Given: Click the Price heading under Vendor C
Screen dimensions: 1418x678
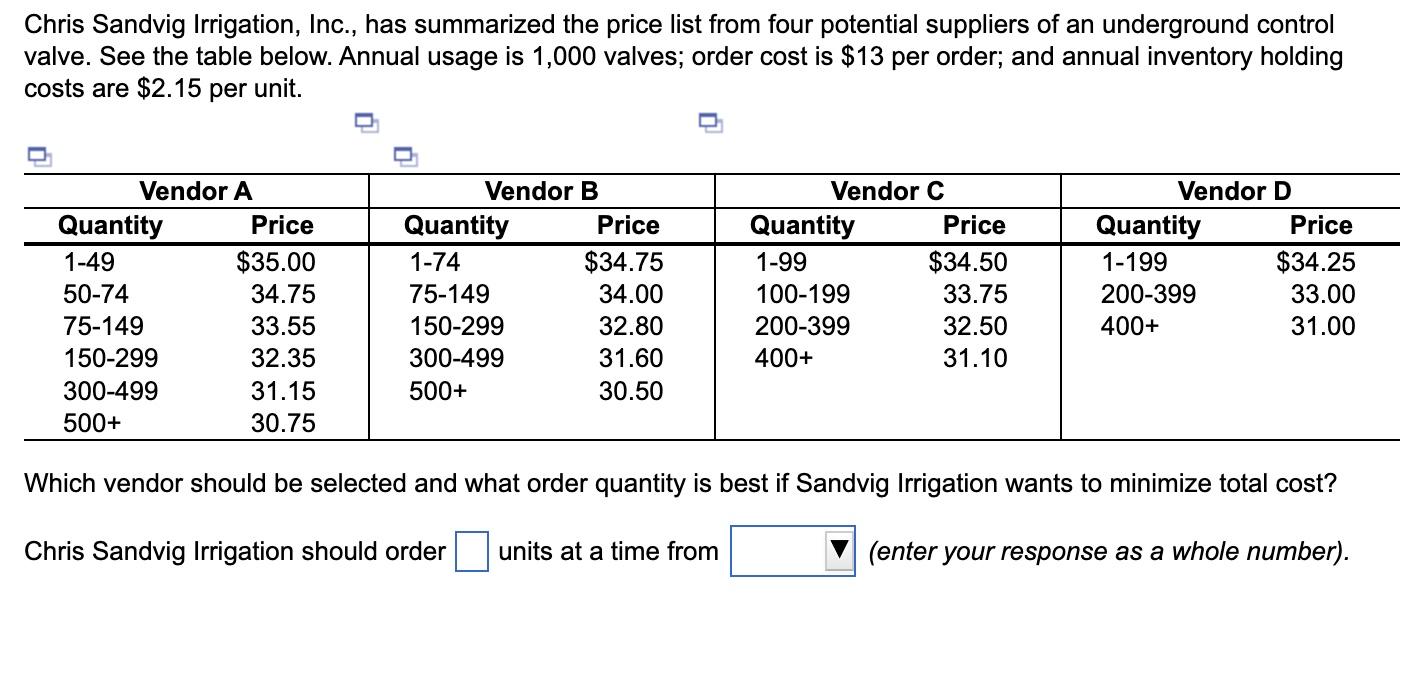Looking at the screenshot, I should pyautogui.click(x=973, y=225).
